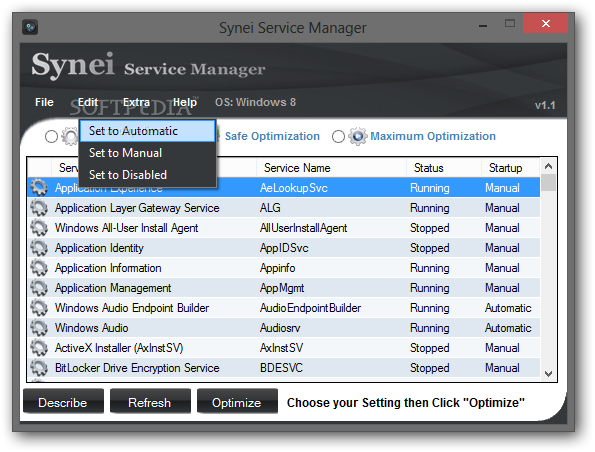This screenshot has width=595, height=452.
Task: Select Windows Audio Endpoint Builder service
Action: (x=132, y=308)
